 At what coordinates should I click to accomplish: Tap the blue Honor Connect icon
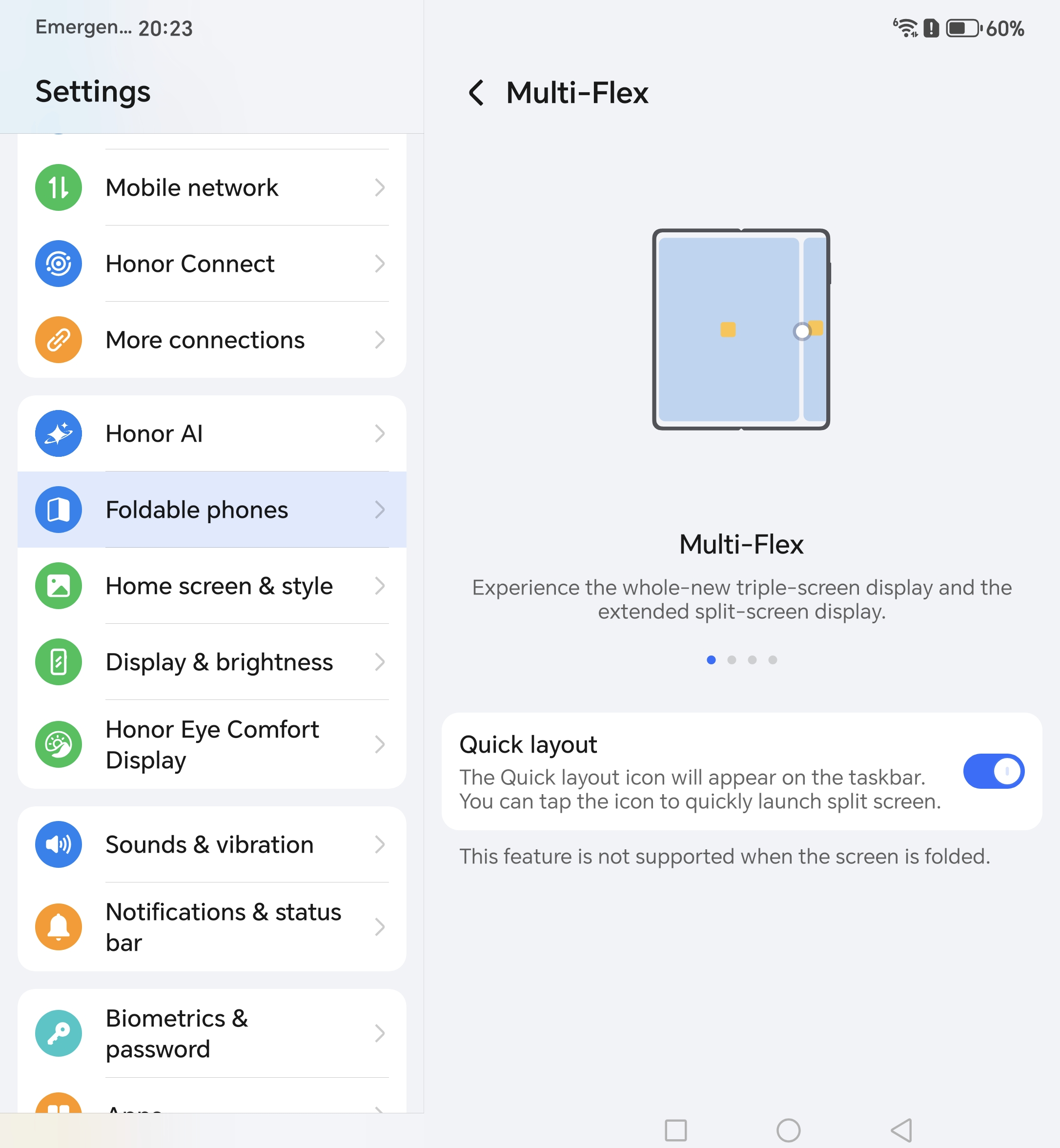click(x=59, y=264)
